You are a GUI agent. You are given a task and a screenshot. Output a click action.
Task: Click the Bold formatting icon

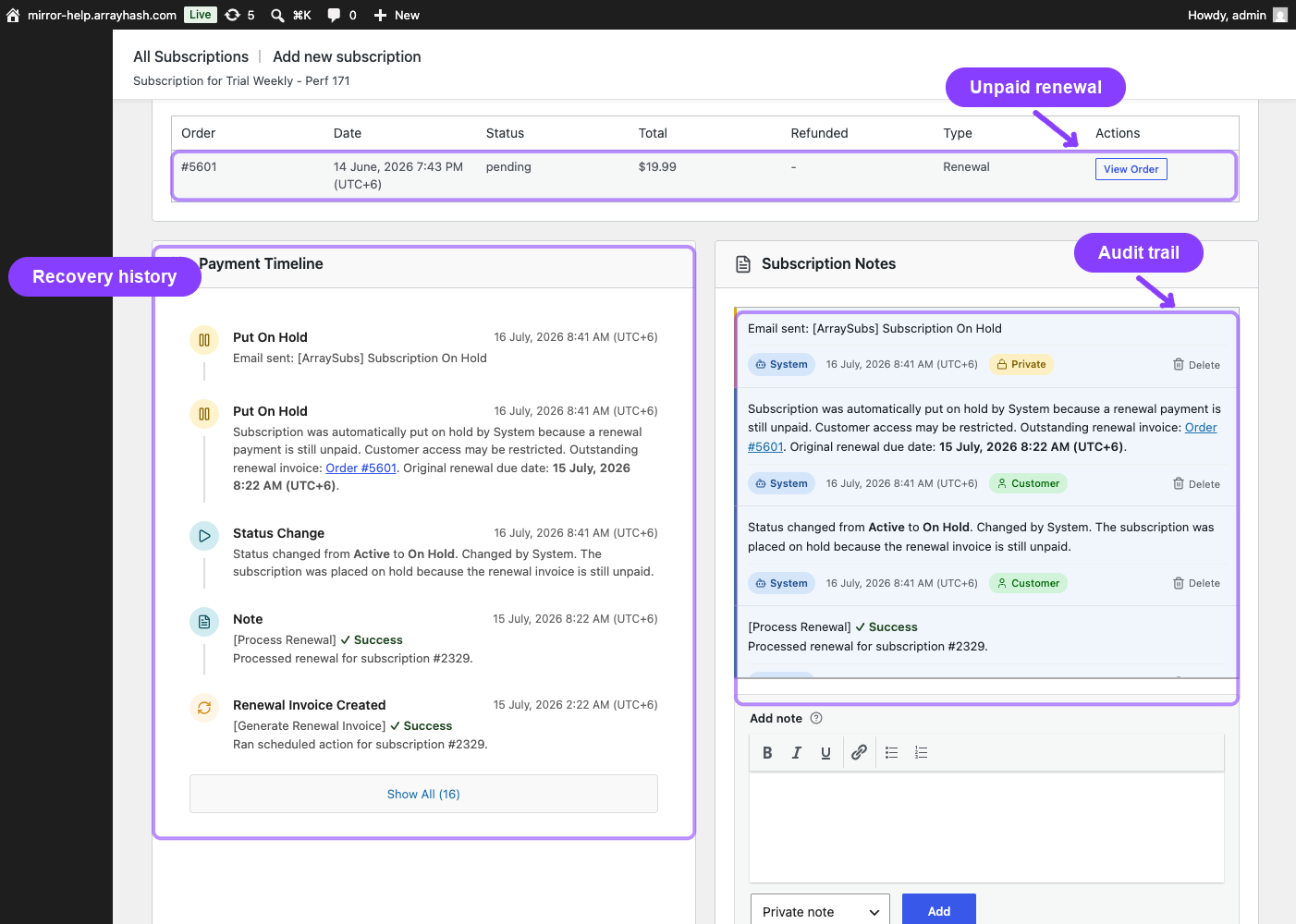coord(767,753)
